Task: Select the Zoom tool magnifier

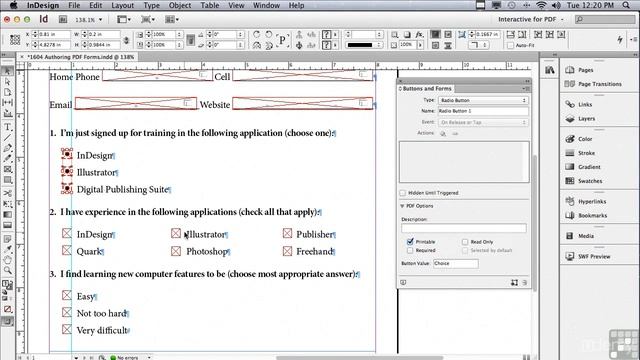Action: [x=7, y=270]
